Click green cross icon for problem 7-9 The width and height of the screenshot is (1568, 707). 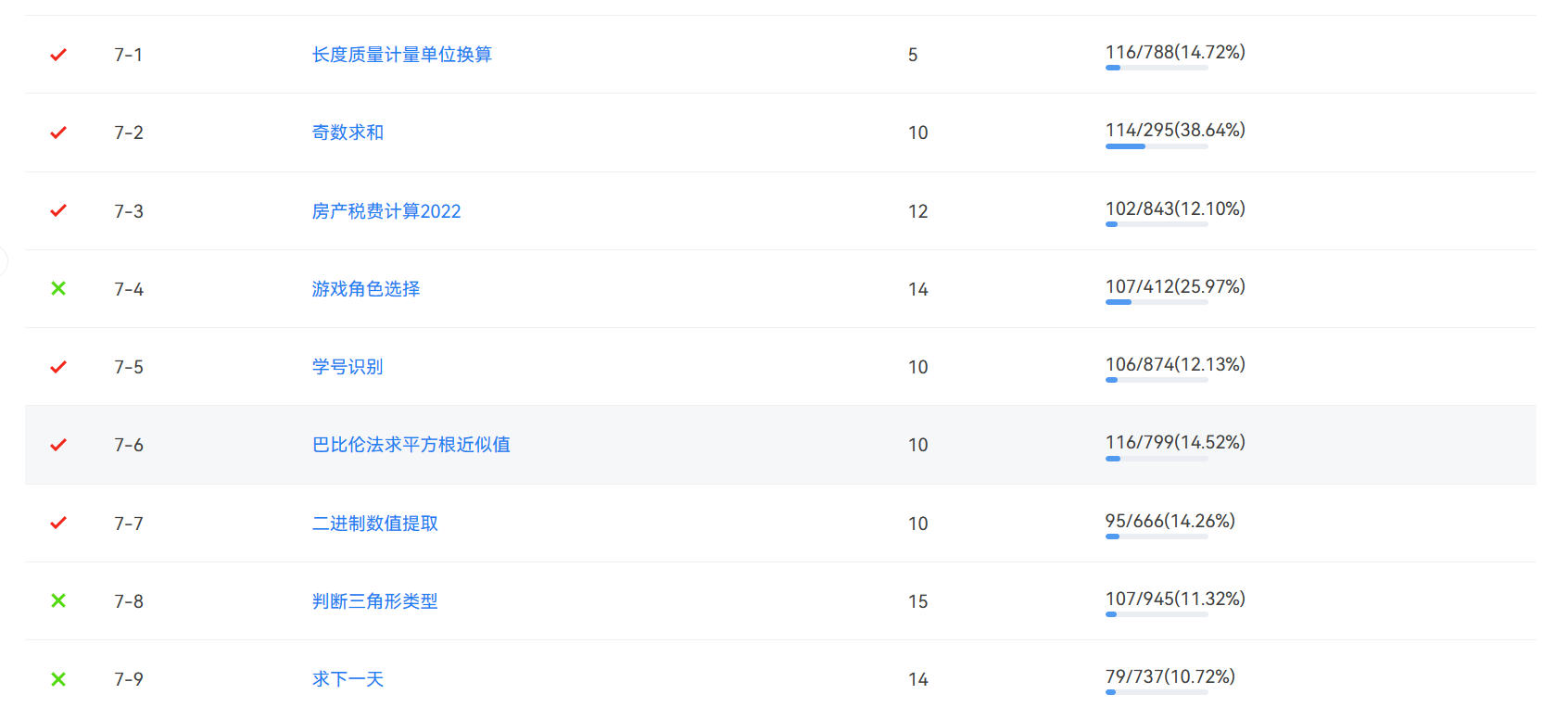pyautogui.click(x=58, y=679)
